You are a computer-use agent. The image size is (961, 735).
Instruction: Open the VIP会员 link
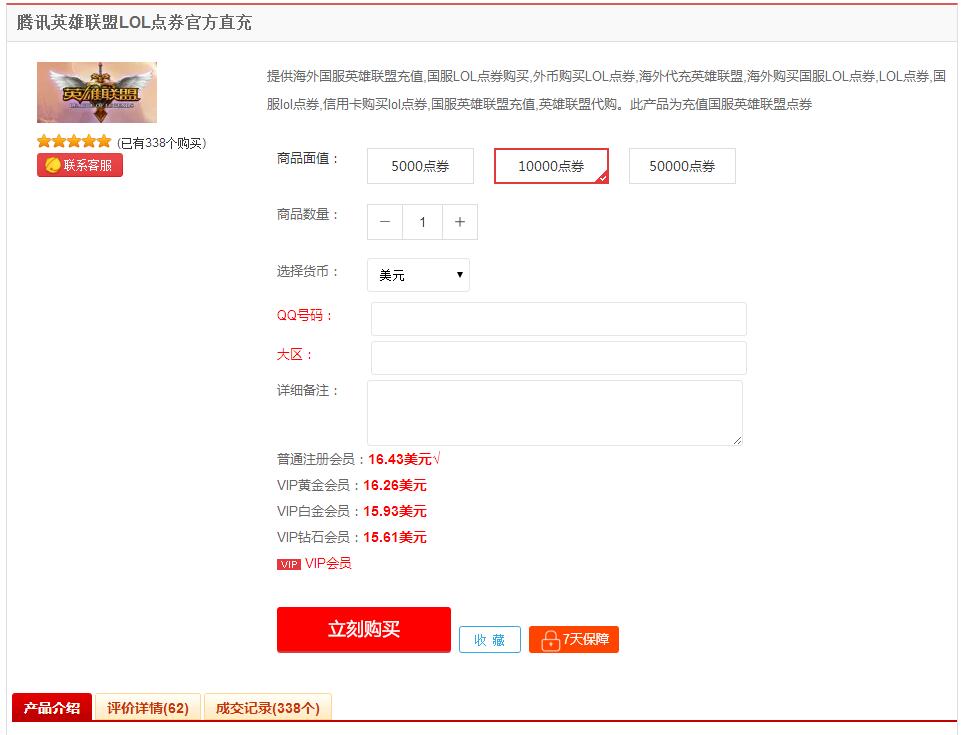tap(329, 563)
